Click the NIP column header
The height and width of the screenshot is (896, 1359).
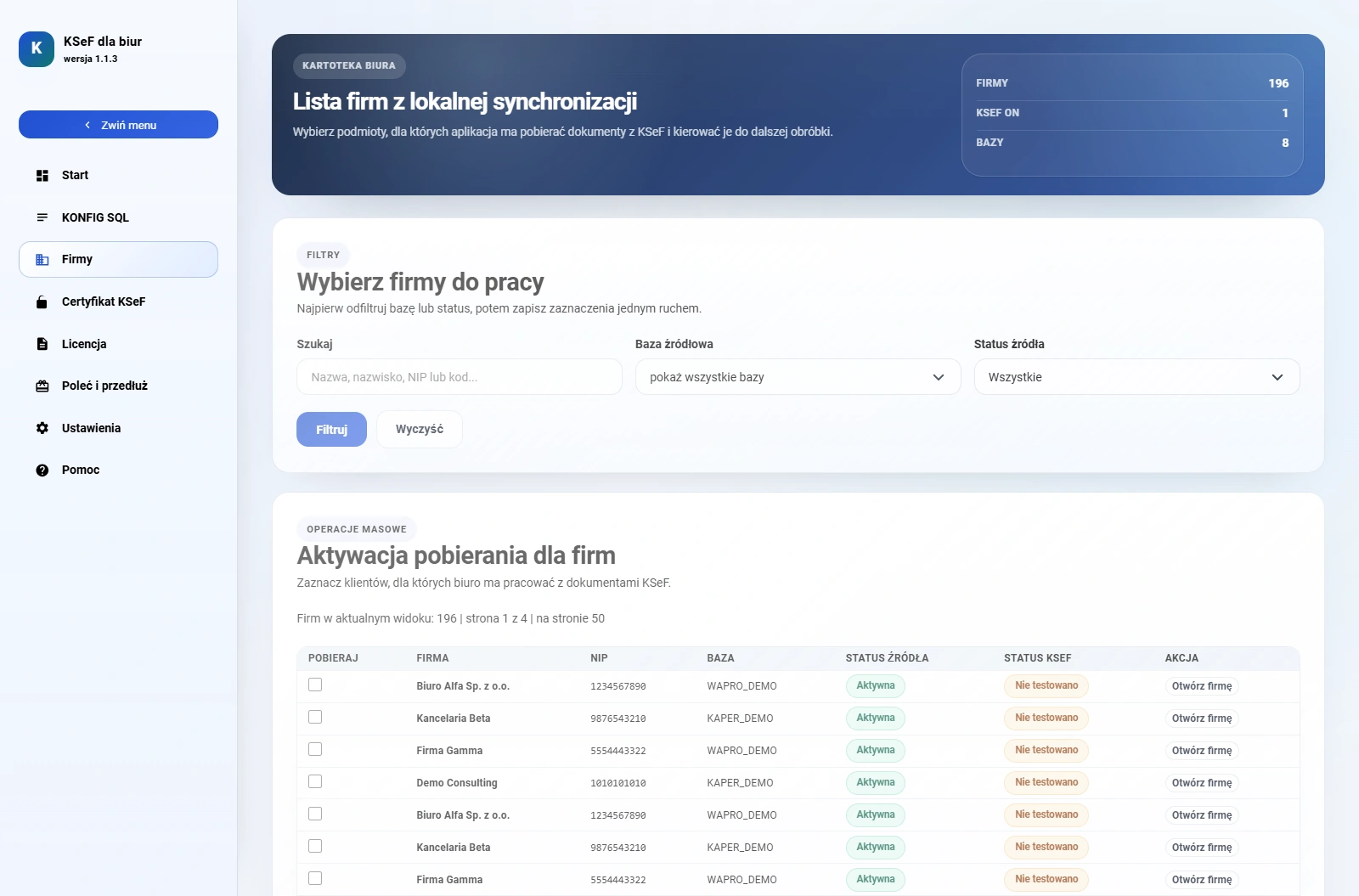click(599, 658)
